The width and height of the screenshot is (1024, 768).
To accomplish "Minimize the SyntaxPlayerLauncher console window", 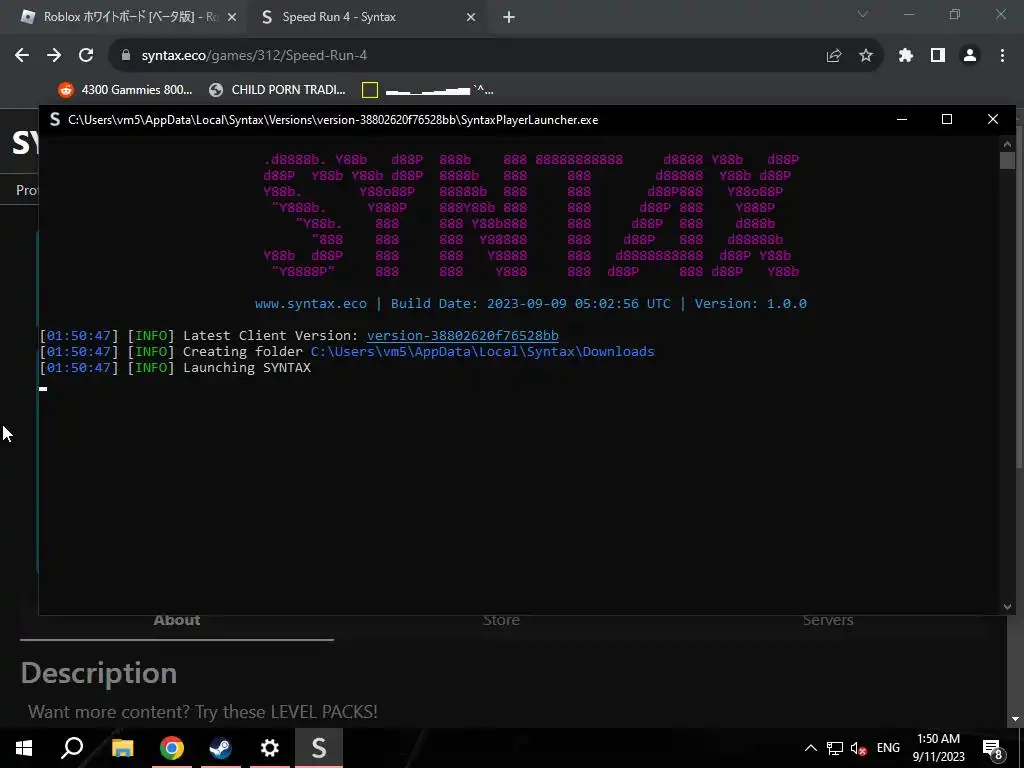I will pyautogui.click(x=902, y=120).
